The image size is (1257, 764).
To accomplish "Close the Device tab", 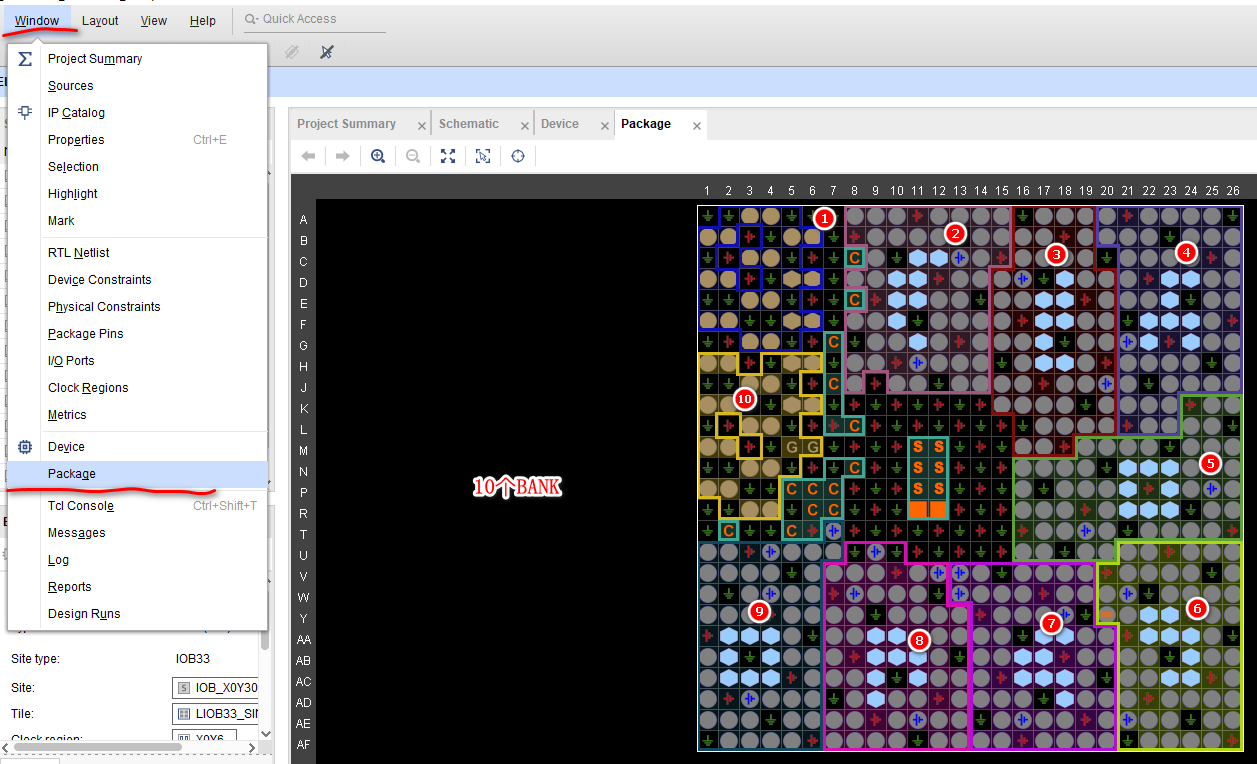I will (x=605, y=126).
